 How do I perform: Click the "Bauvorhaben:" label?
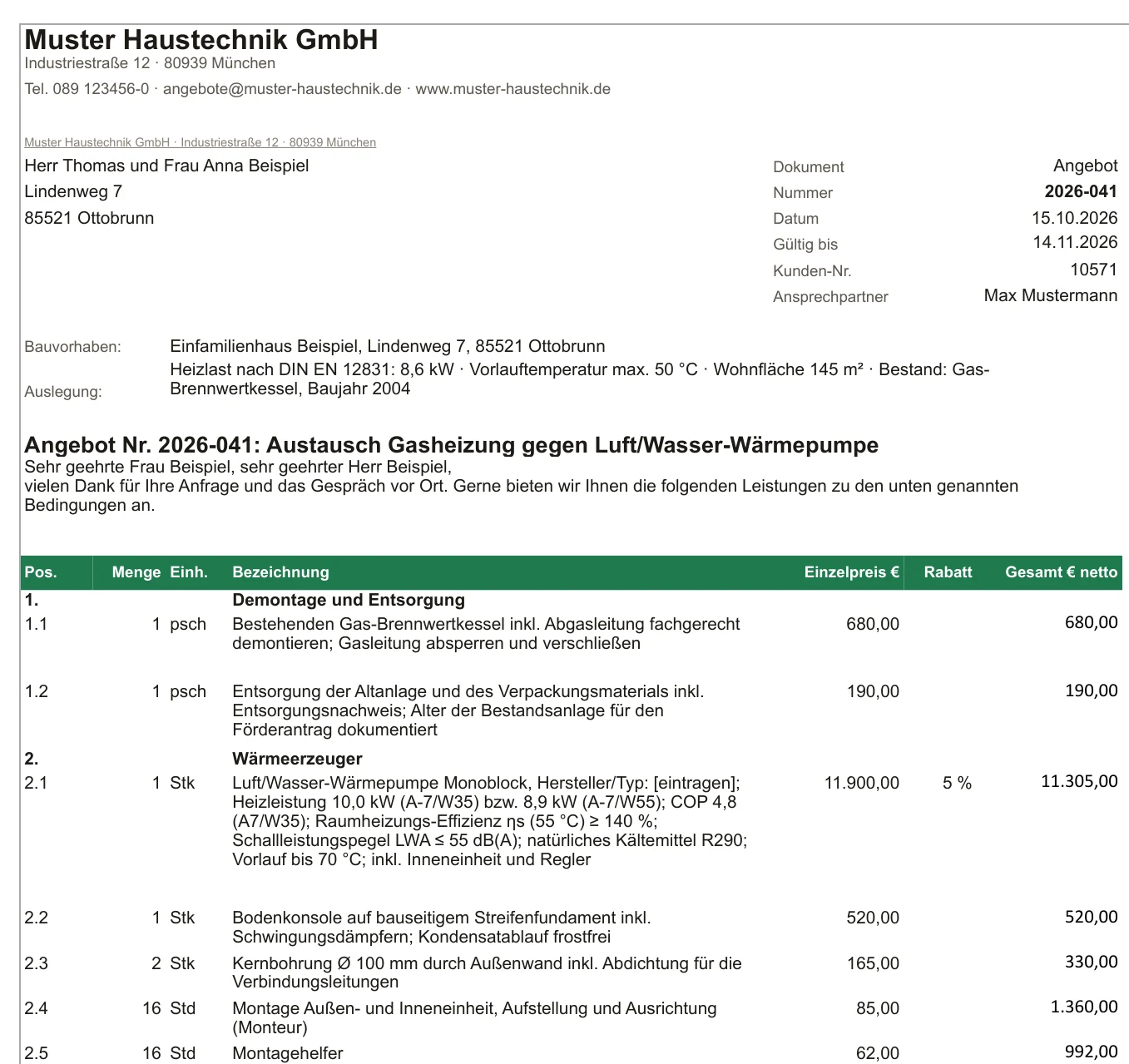72,347
